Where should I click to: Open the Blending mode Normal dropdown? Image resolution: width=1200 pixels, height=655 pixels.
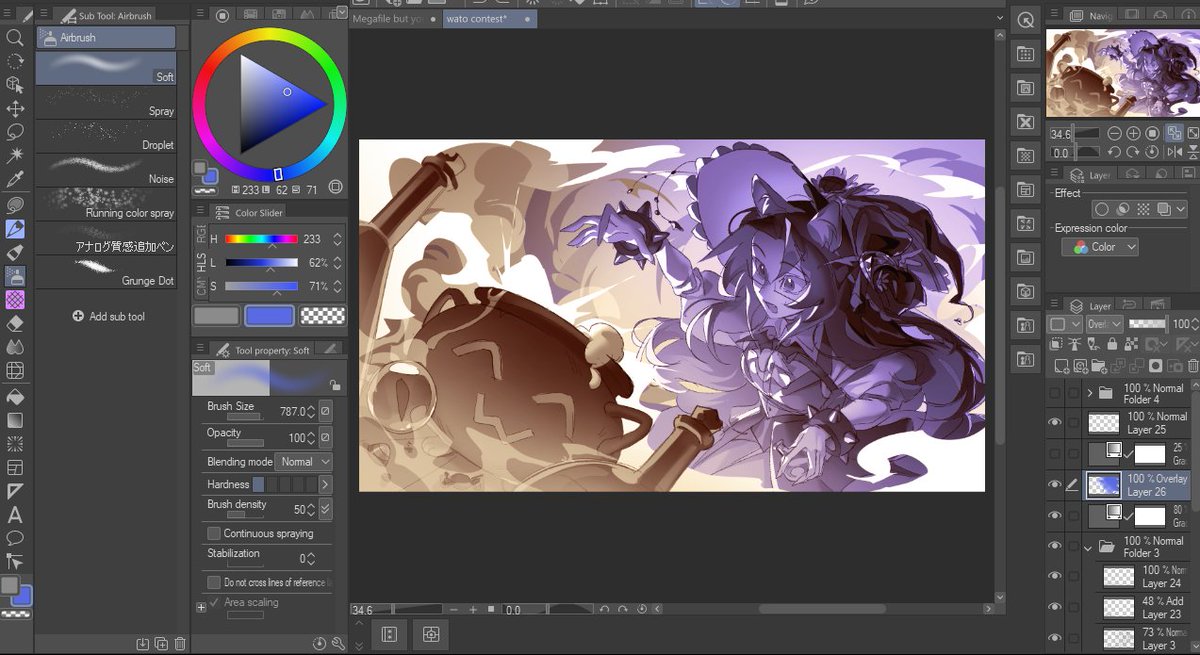pos(304,462)
